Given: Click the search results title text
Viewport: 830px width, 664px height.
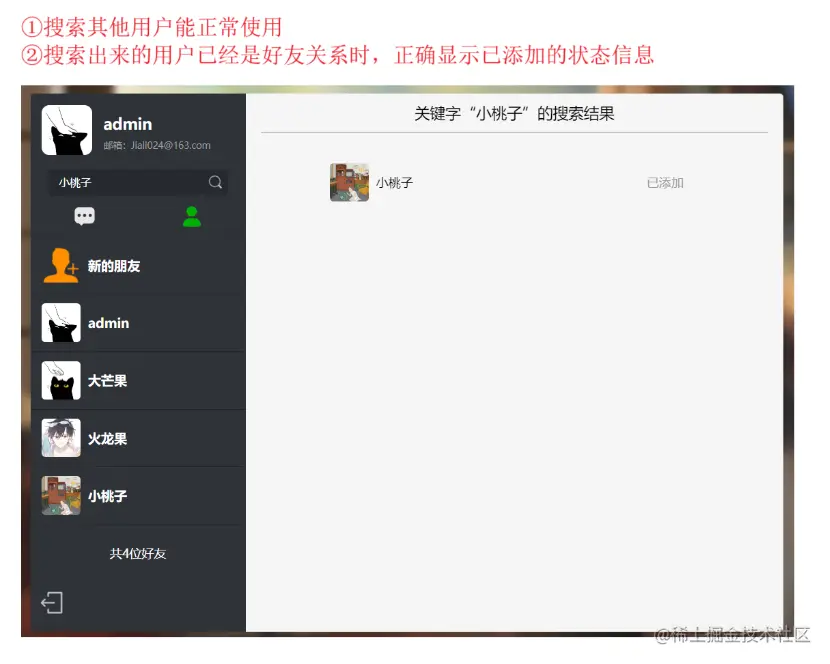Looking at the screenshot, I should click(x=514, y=113).
